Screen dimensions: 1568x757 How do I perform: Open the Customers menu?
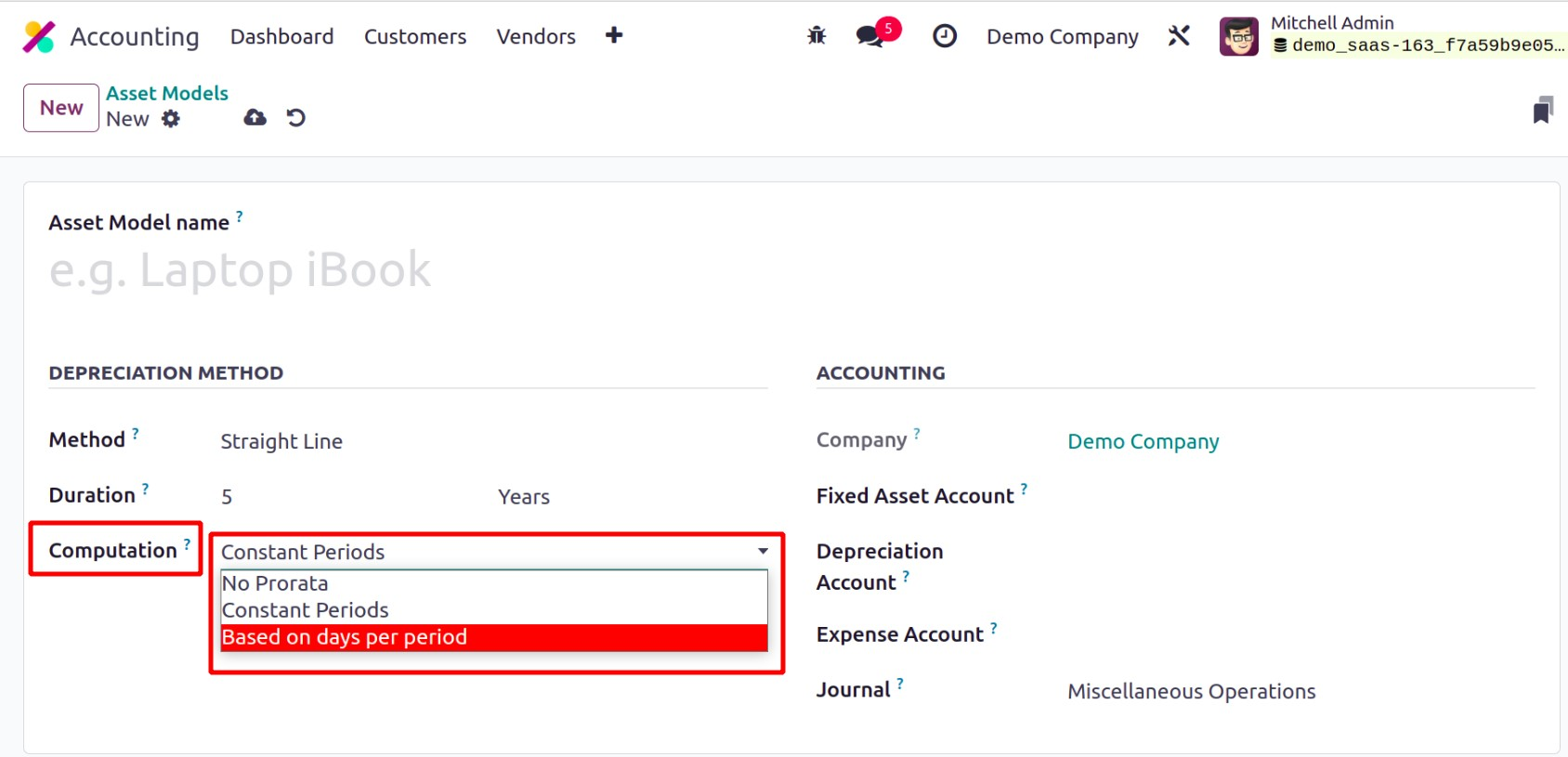coord(415,36)
